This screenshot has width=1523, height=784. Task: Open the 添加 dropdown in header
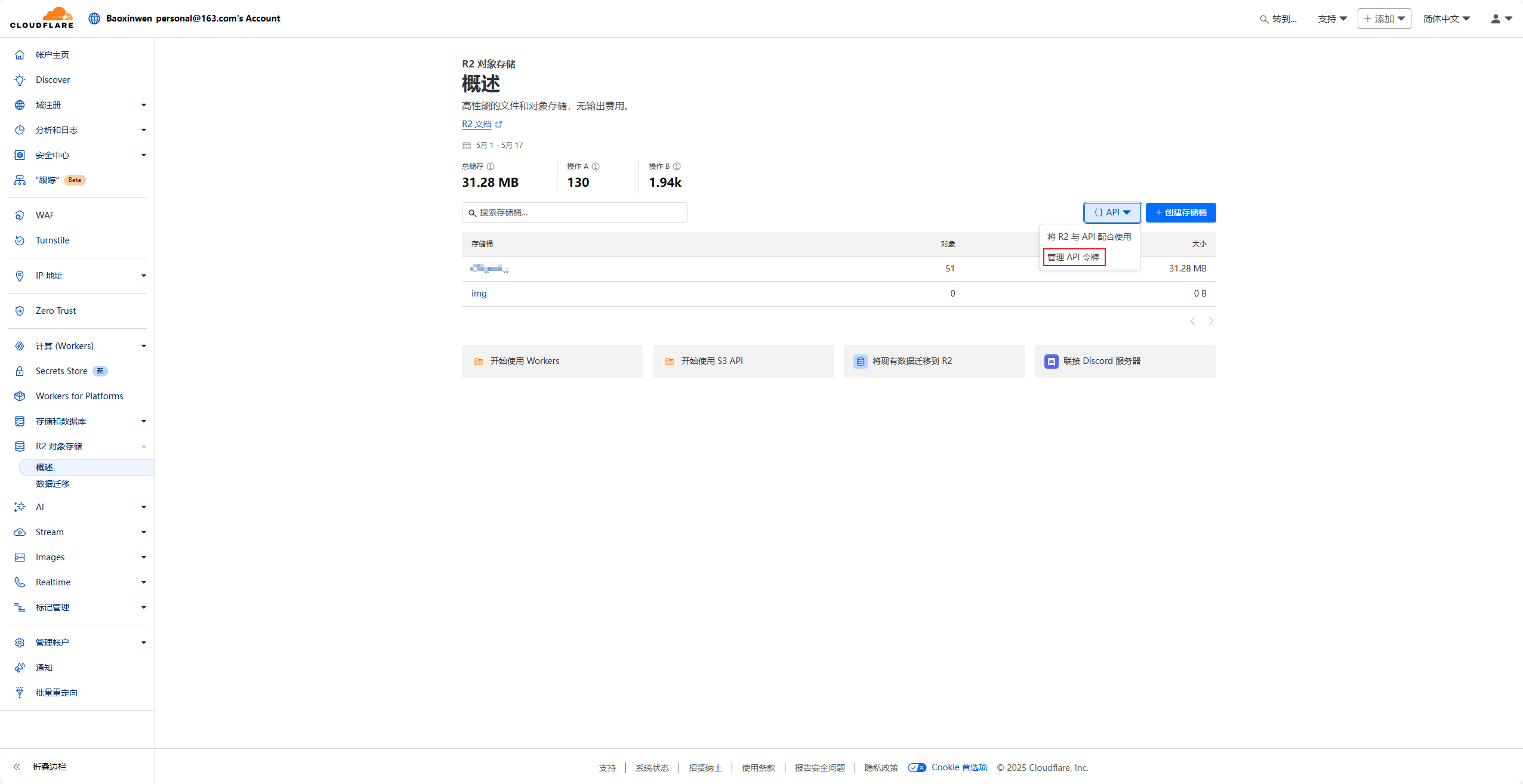[1384, 18]
